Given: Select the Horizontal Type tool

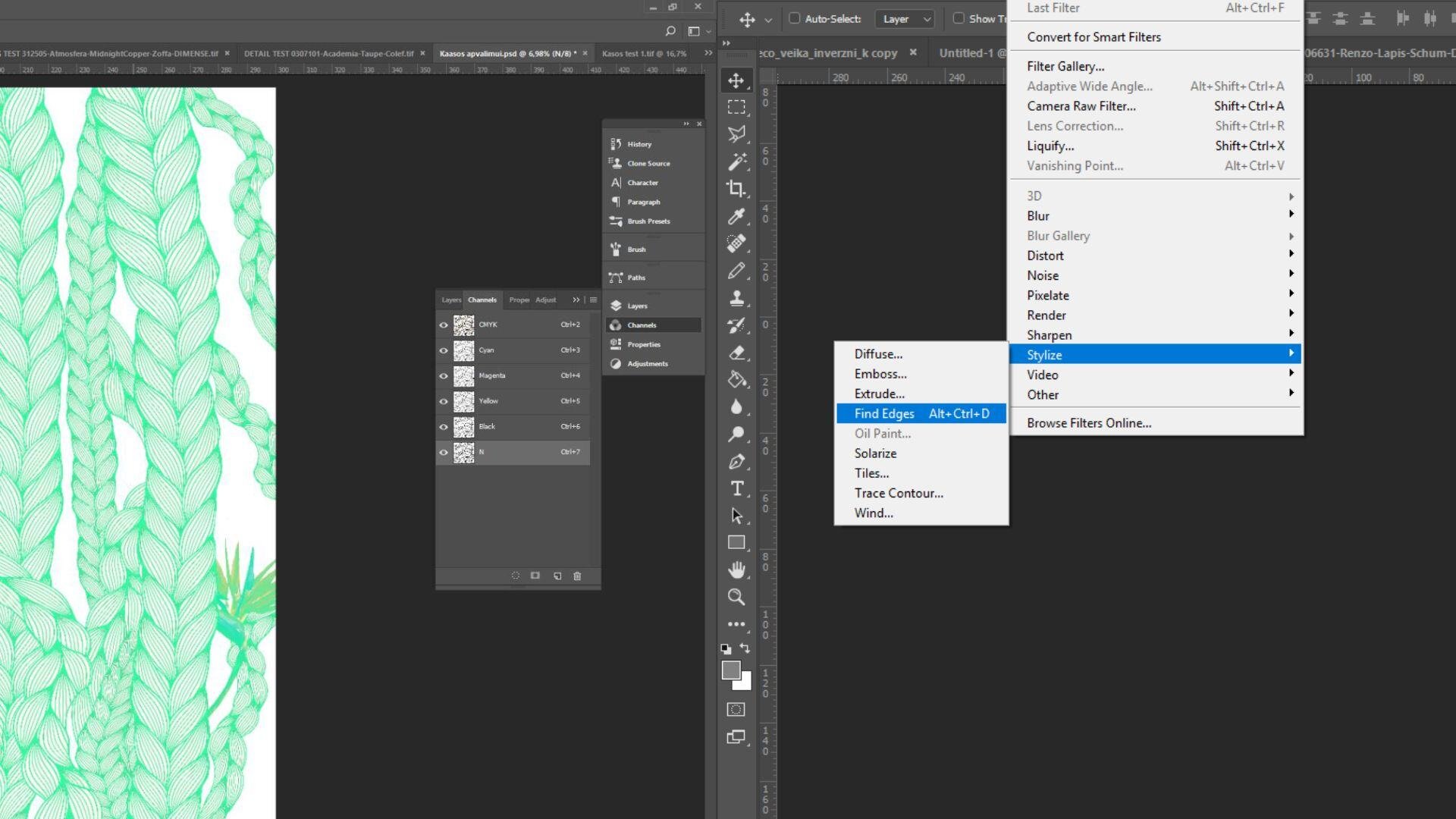Looking at the screenshot, I should tap(736, 489).
